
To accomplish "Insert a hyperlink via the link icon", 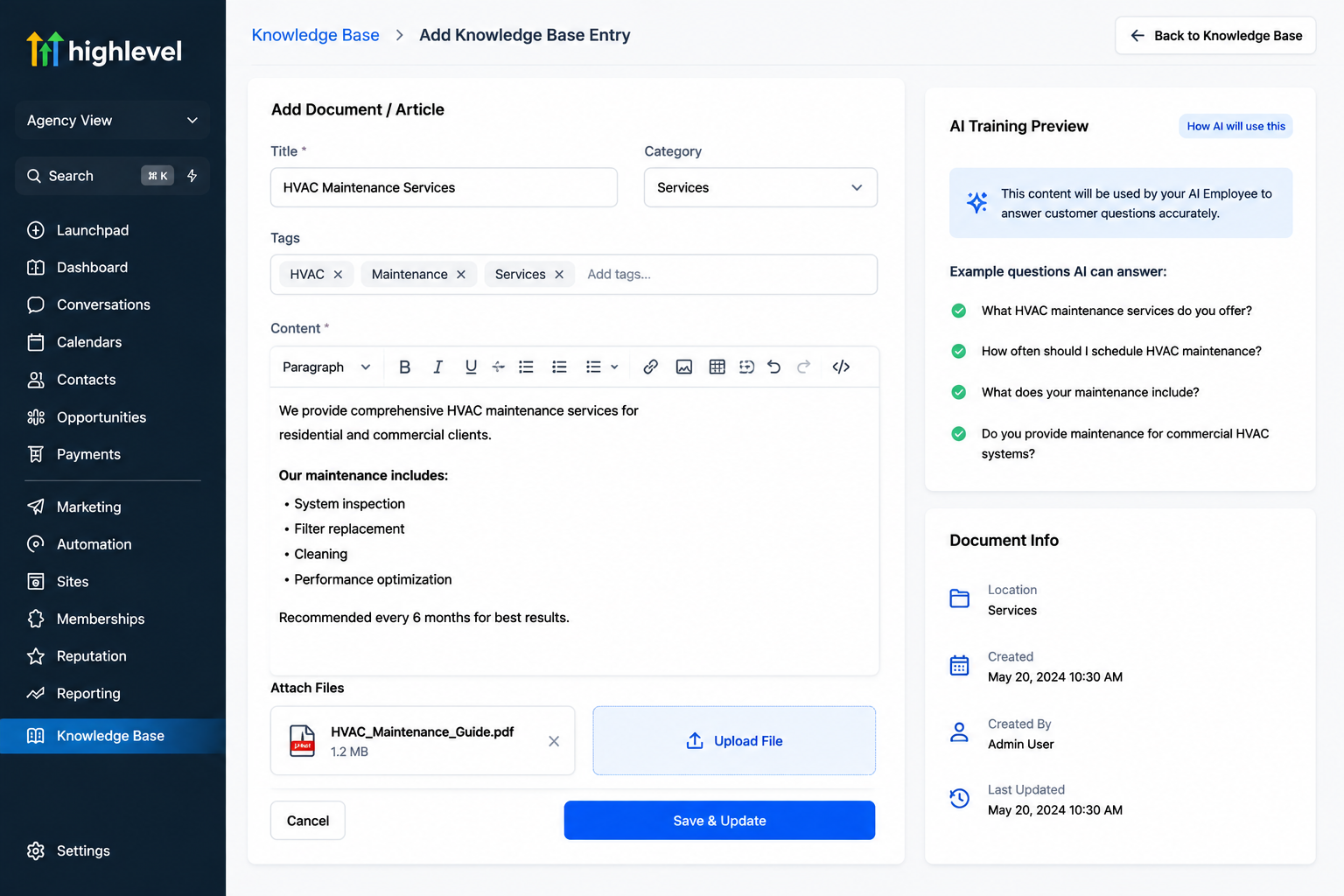I will [650, 367].
